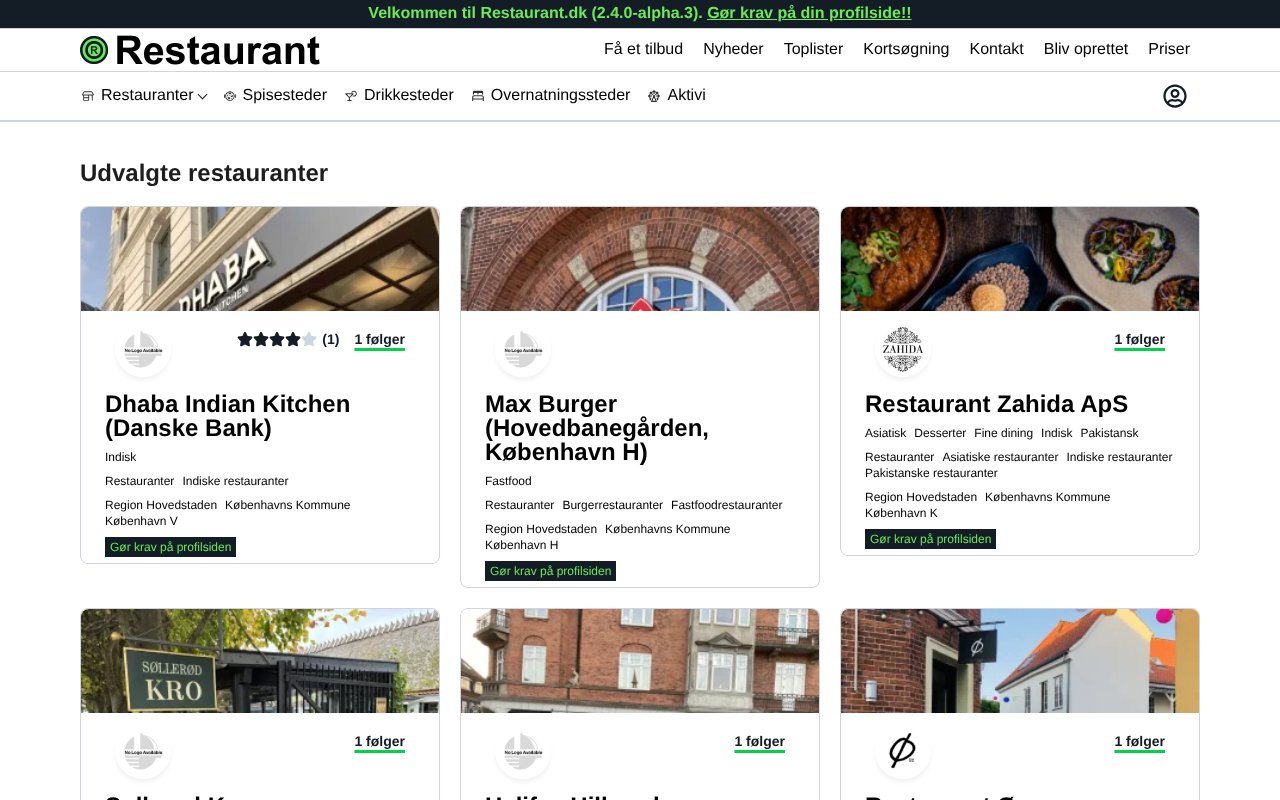Open Overnatningssteder category
The width and height of the screenshot is (1280, 800).
(560, 95)
